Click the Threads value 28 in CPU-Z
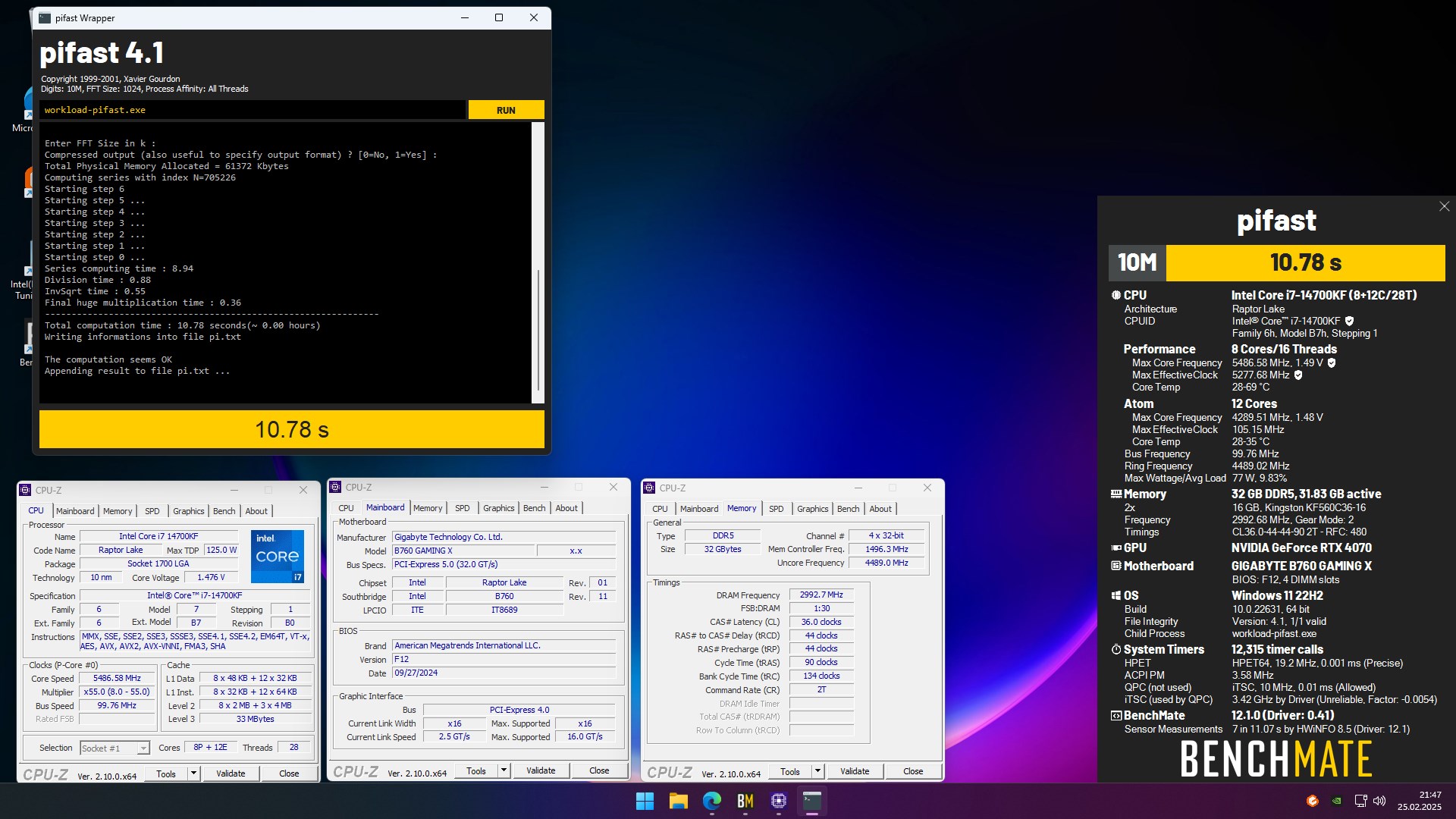This screenshot has width=1456, height=819. [293, 748]
